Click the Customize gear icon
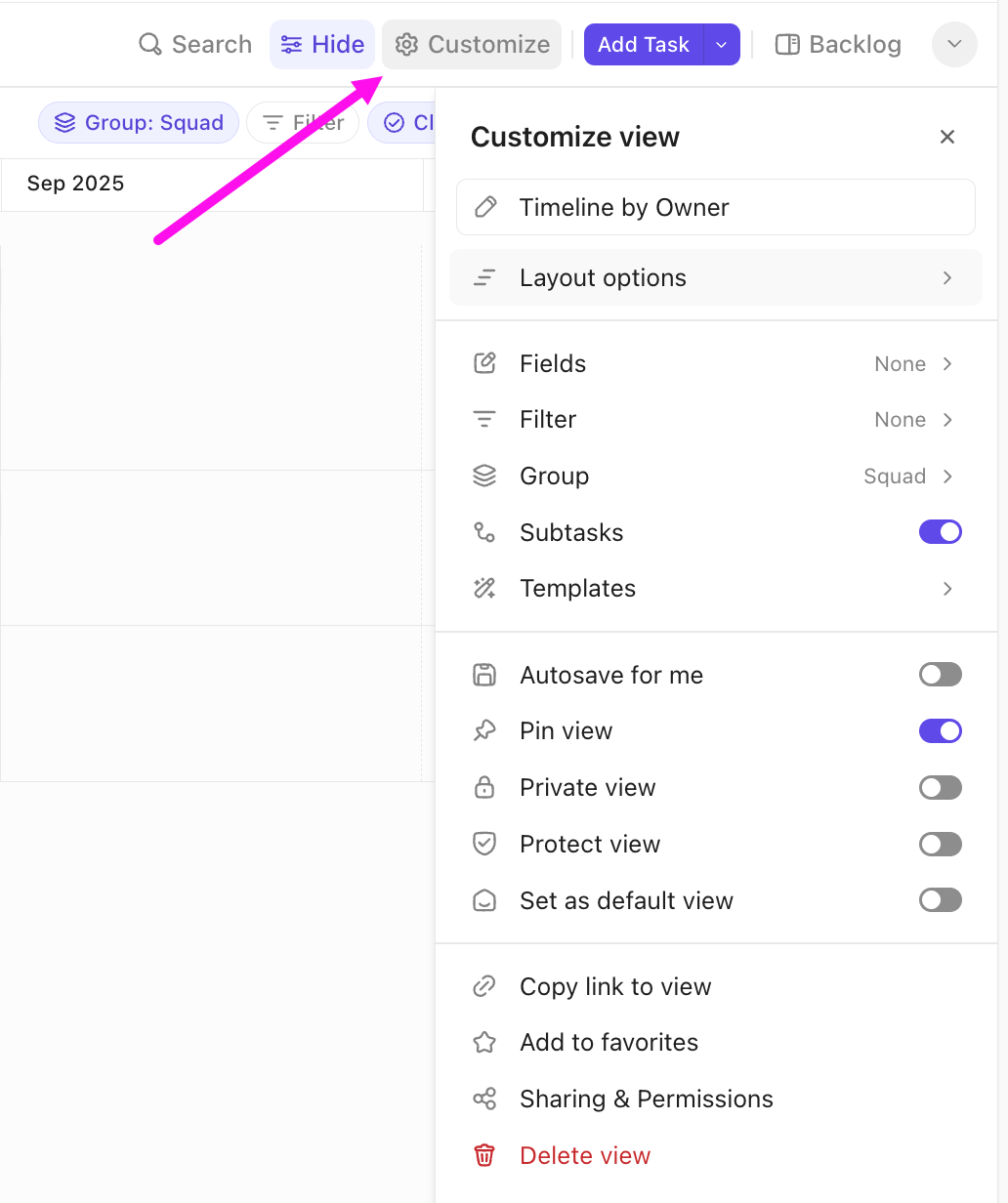 click(x=406, y=45)
